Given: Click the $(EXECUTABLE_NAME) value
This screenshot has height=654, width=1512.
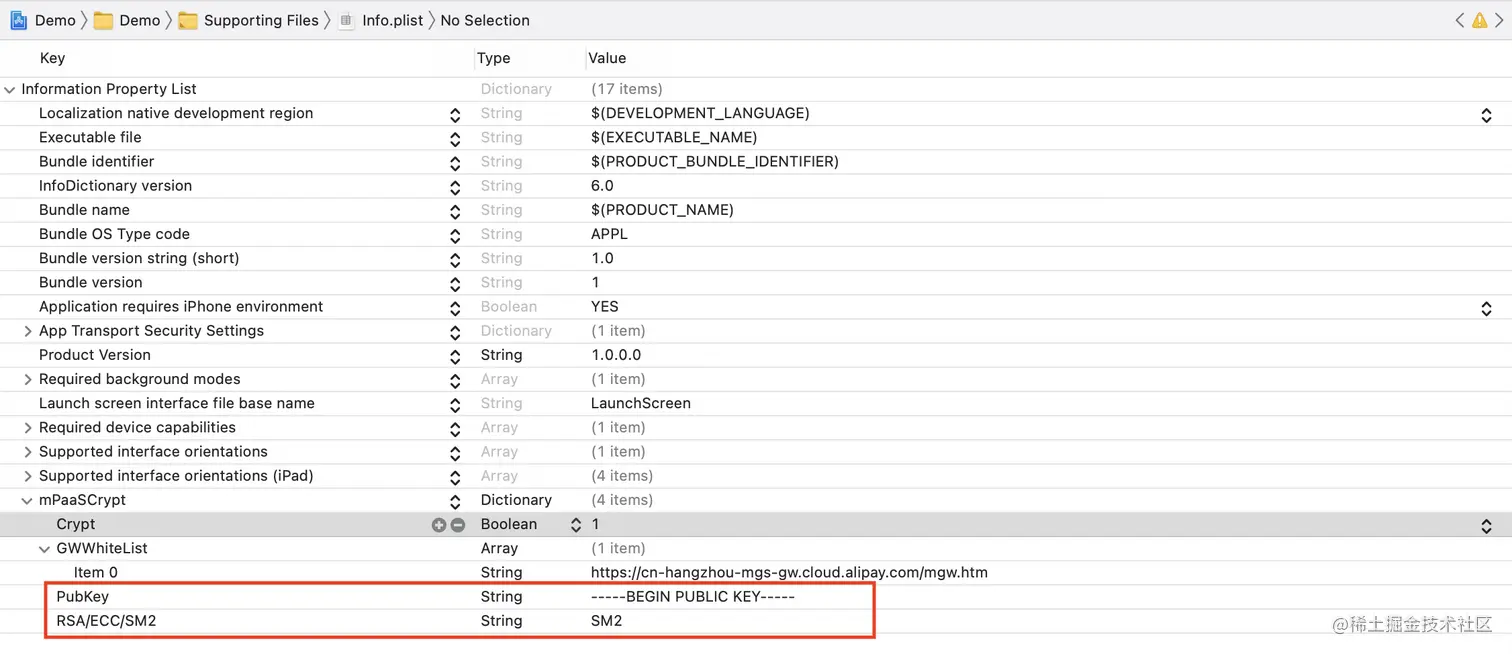Looking at the screenshot, I should pos(674,138).
